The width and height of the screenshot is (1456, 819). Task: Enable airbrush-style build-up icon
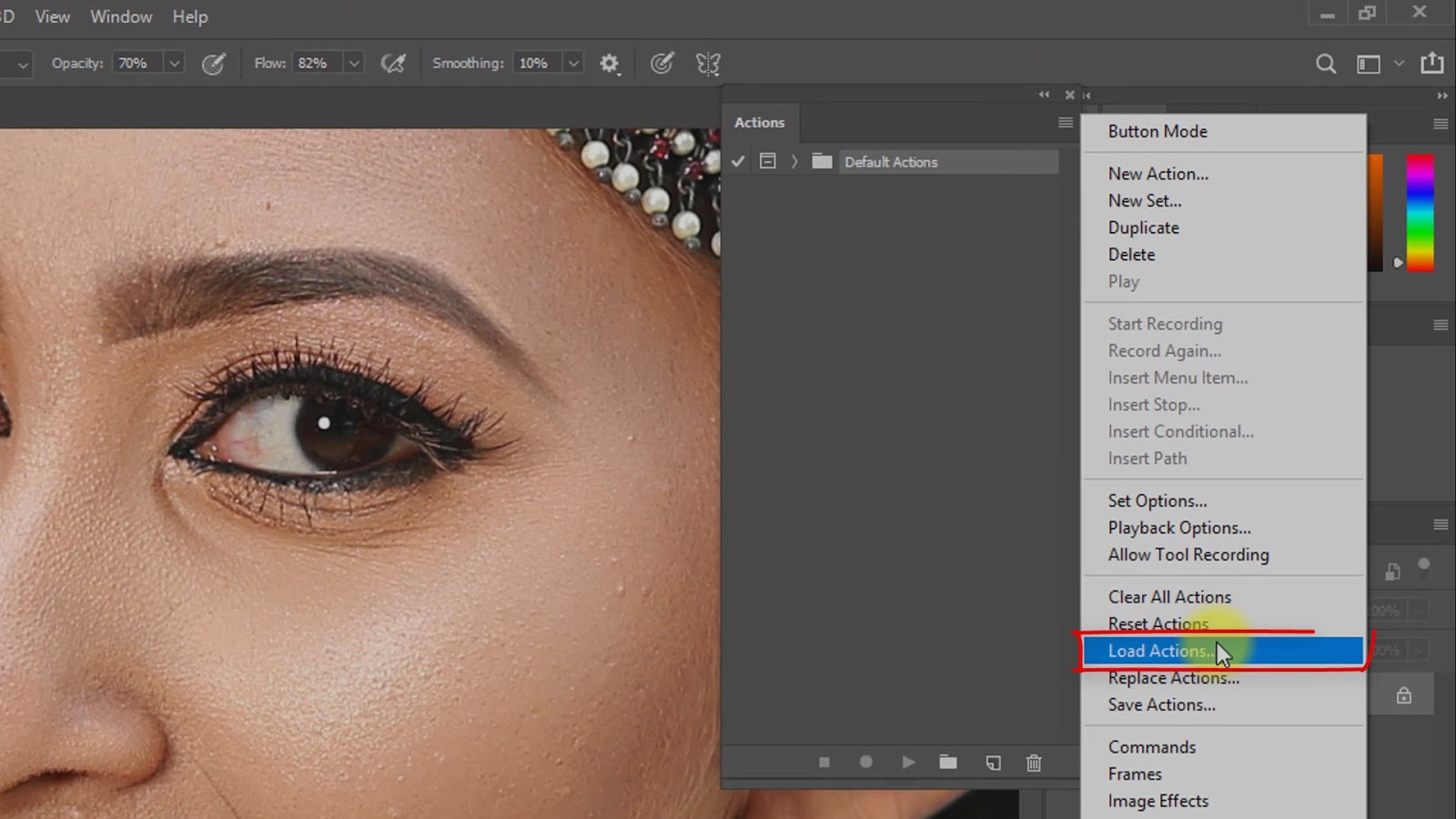pyautogui.click(x=393, y=64)
